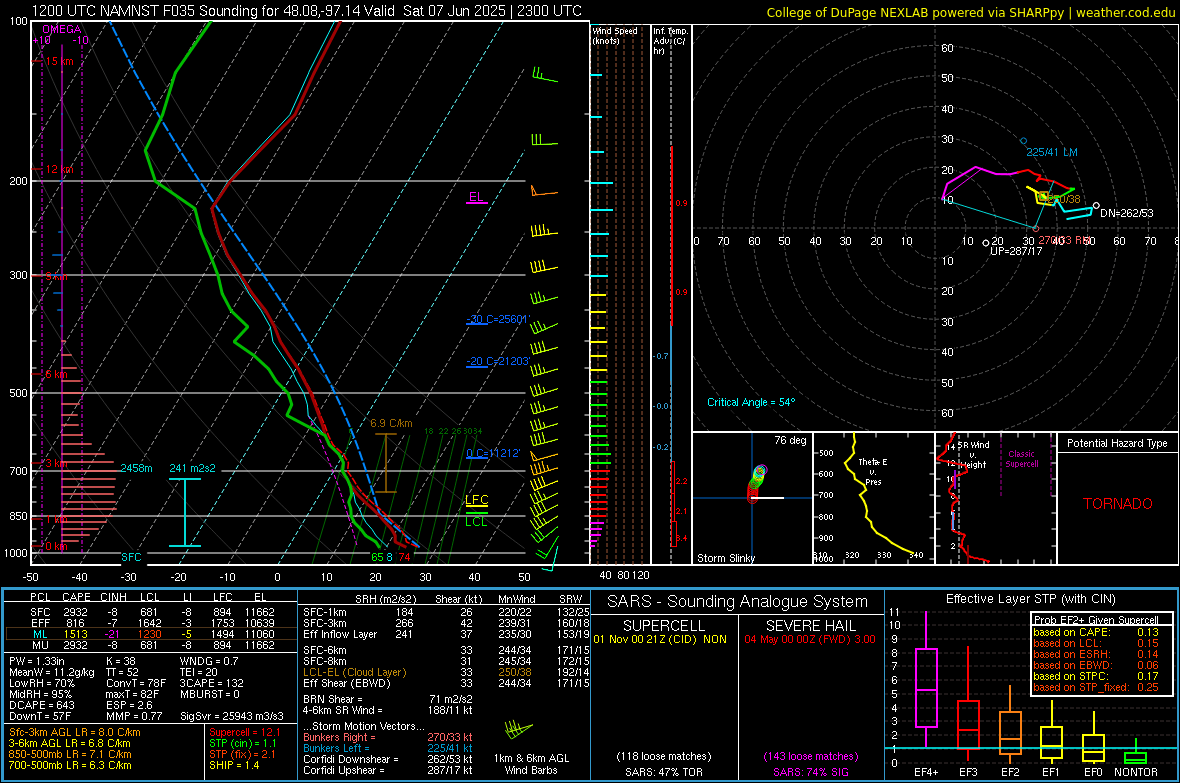Click the Theta-E v. Pres panel title
Screen dimensions: 1180x783
click(x=873, y=471)
